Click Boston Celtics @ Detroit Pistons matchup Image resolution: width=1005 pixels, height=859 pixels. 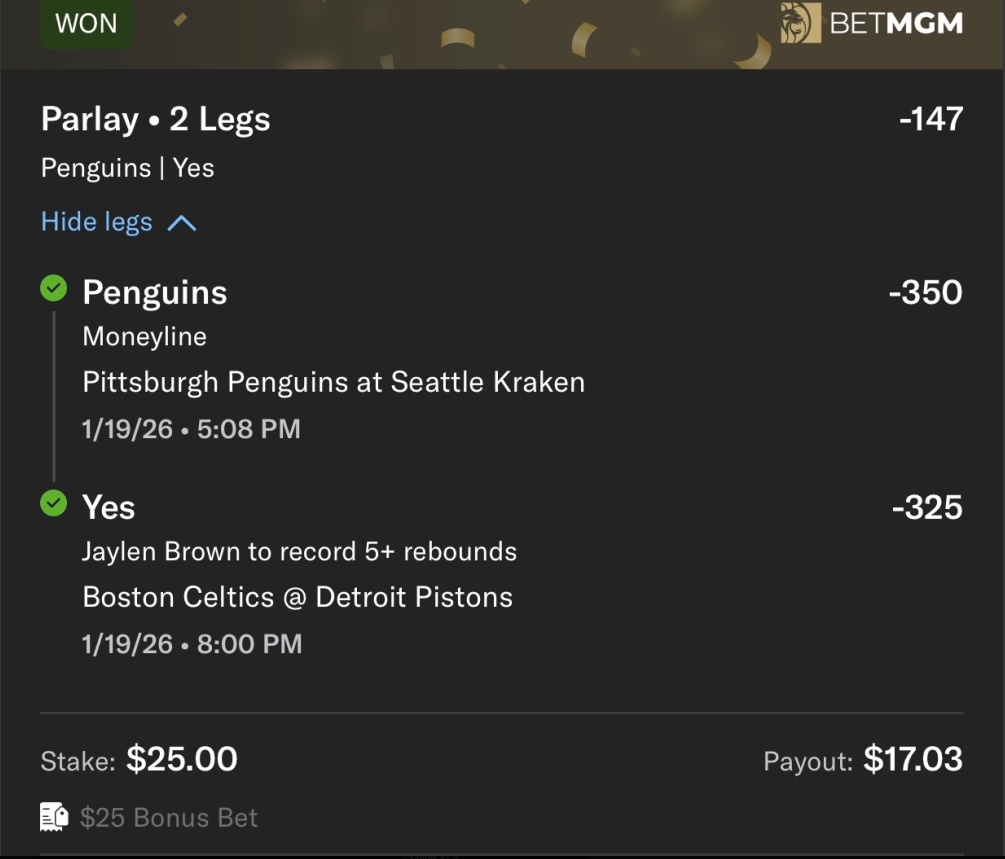297,597
